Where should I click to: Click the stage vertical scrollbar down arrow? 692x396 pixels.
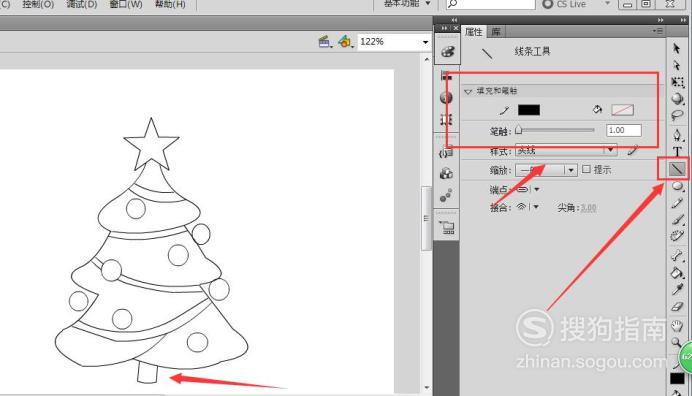[426, 388]
